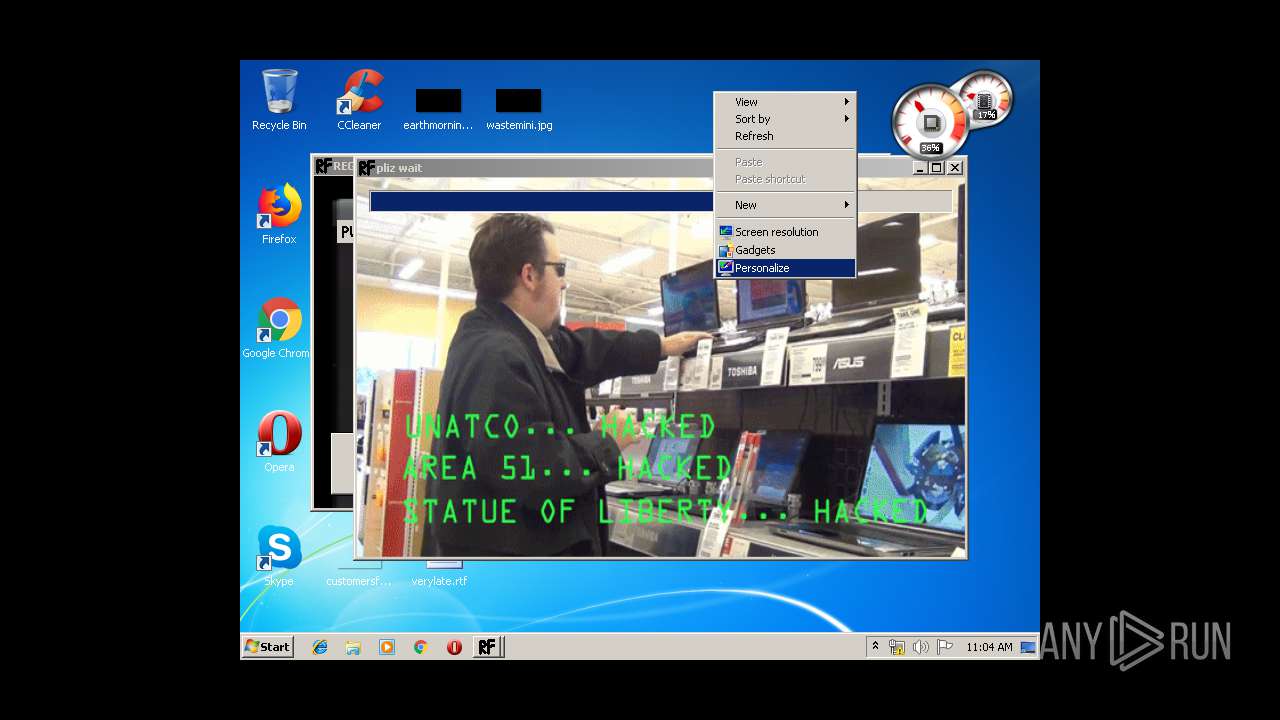Select wastemini.jpg on the desktop

pos(519,109)
